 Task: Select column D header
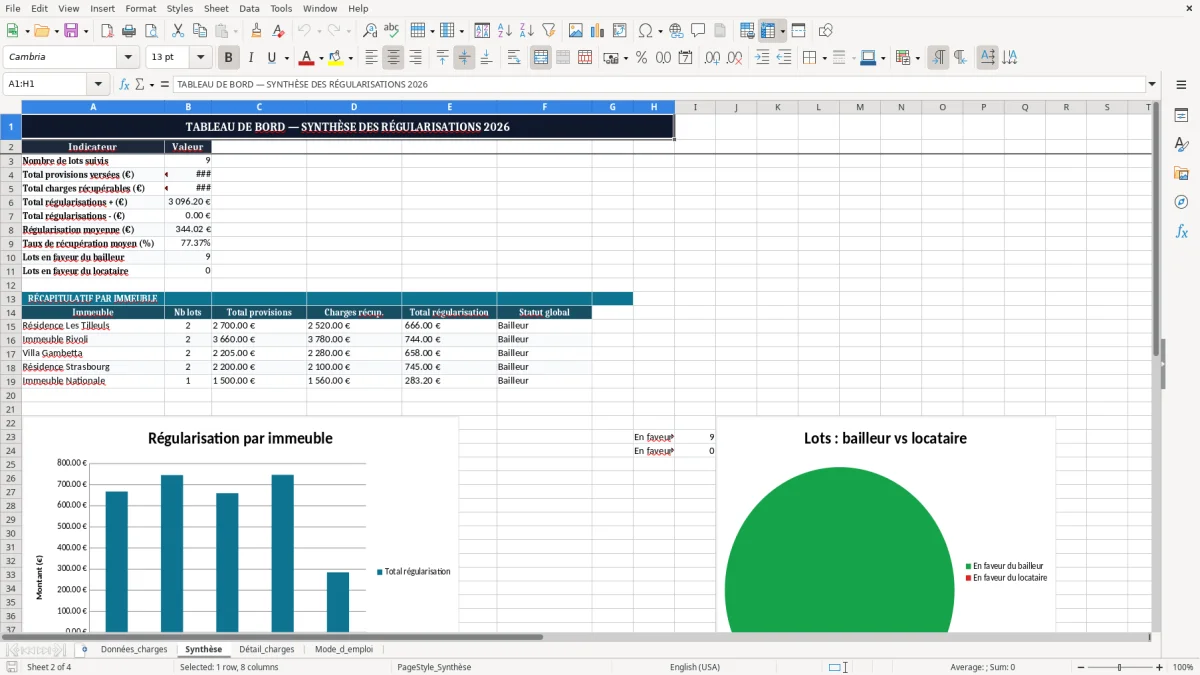click(x=354, y=107)
